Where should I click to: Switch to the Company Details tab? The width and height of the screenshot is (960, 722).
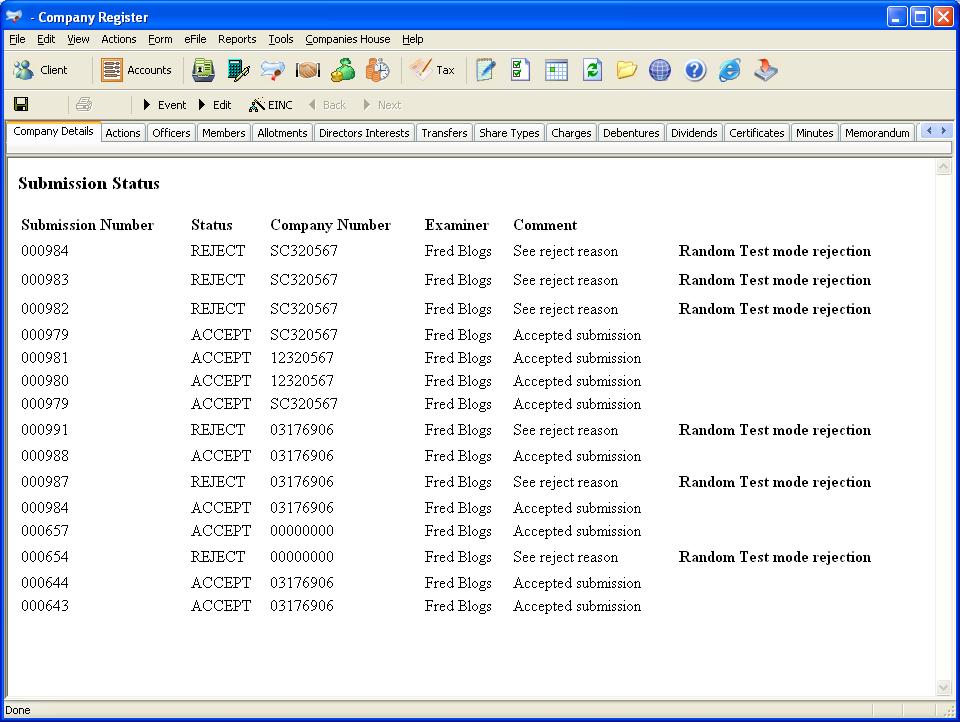[53, 131]
